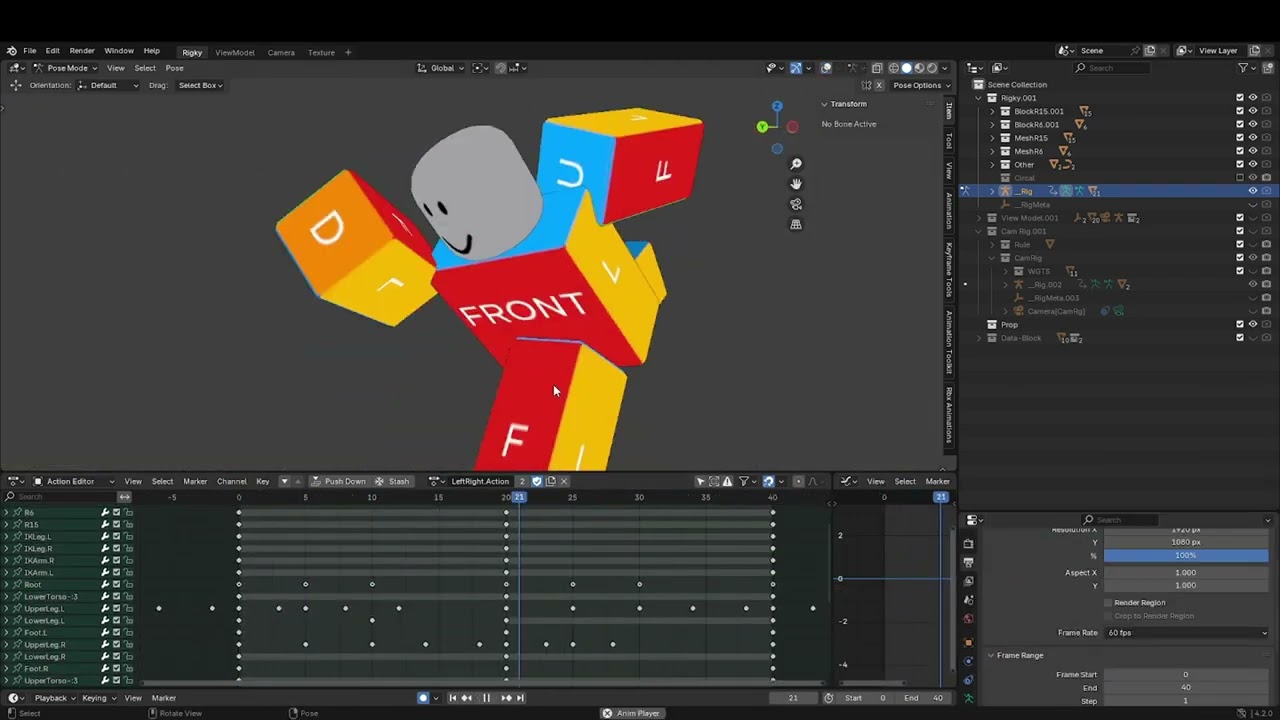Collapse the Rigky.001 collection
1280x720 pixels.
pos(979,98)
